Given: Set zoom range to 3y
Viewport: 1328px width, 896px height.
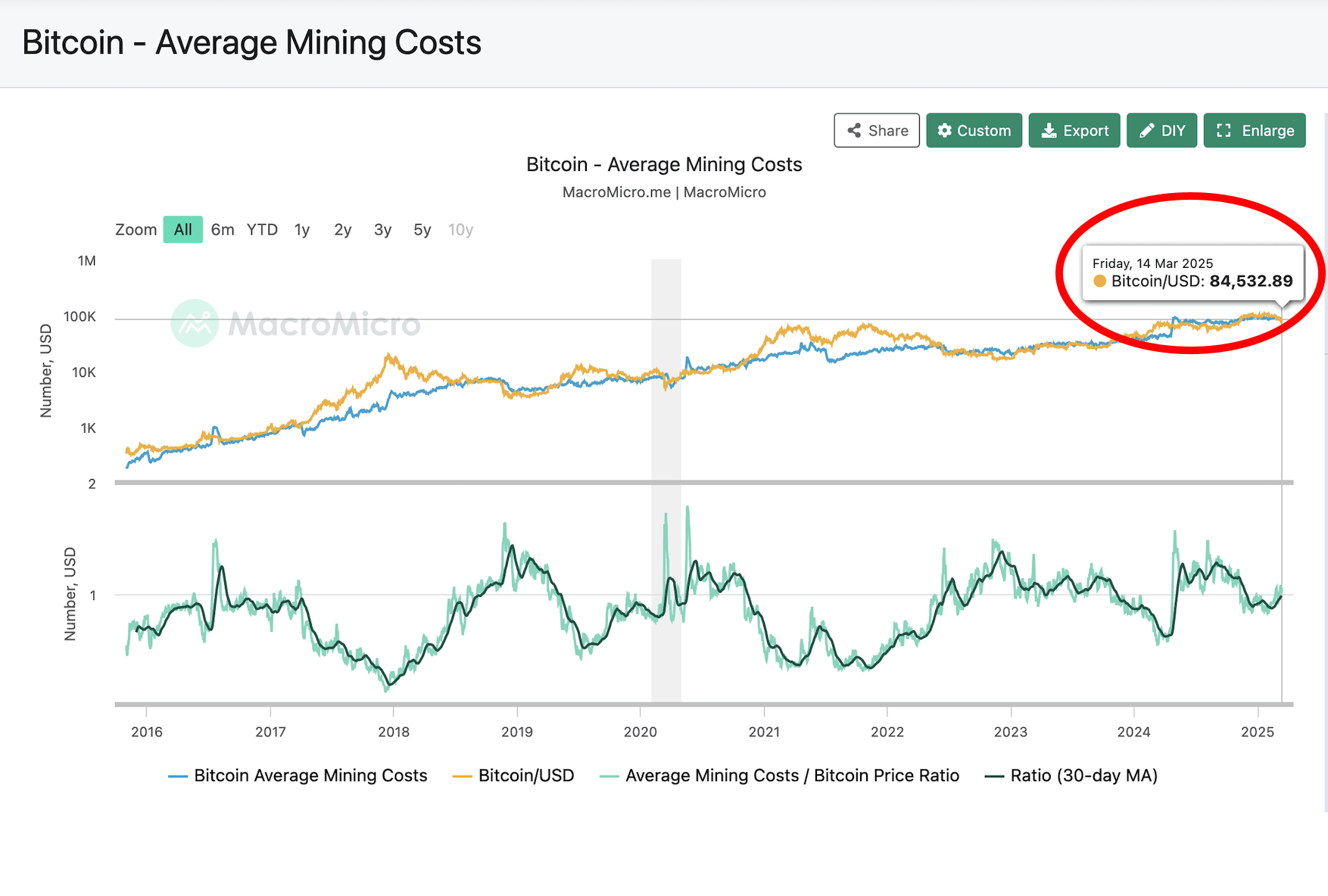Looking at the screenshot, I should [x=382, y=230].
